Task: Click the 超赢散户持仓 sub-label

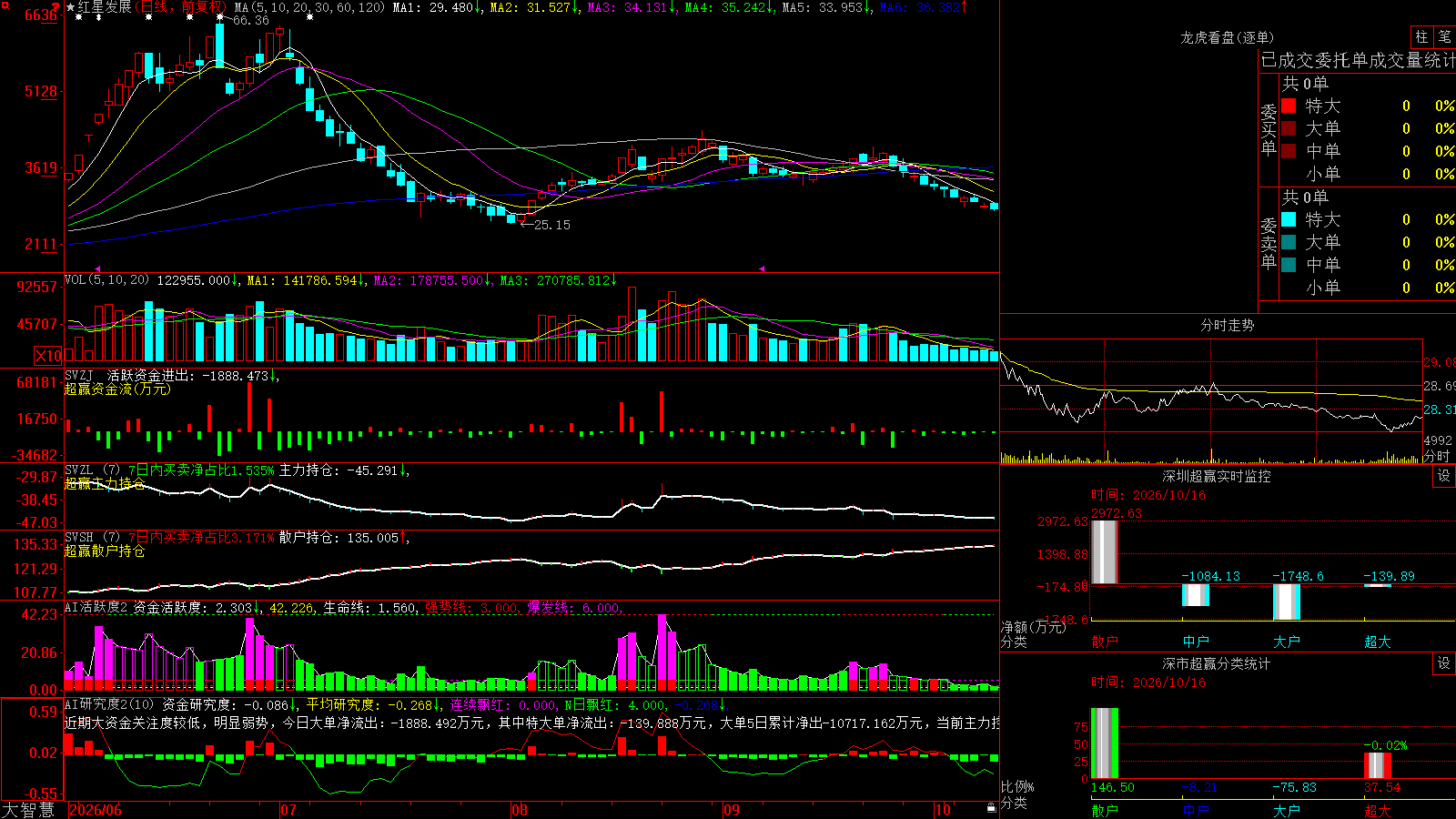Action: point(105,551)
